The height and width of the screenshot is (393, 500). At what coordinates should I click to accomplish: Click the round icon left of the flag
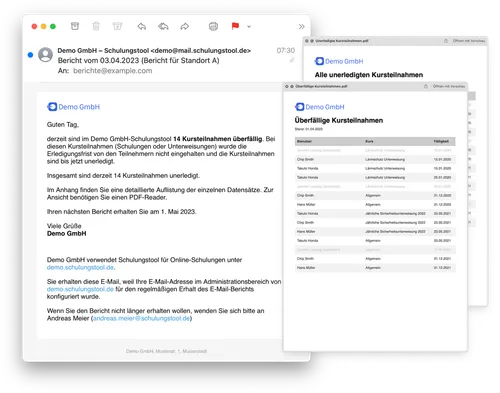213,26
